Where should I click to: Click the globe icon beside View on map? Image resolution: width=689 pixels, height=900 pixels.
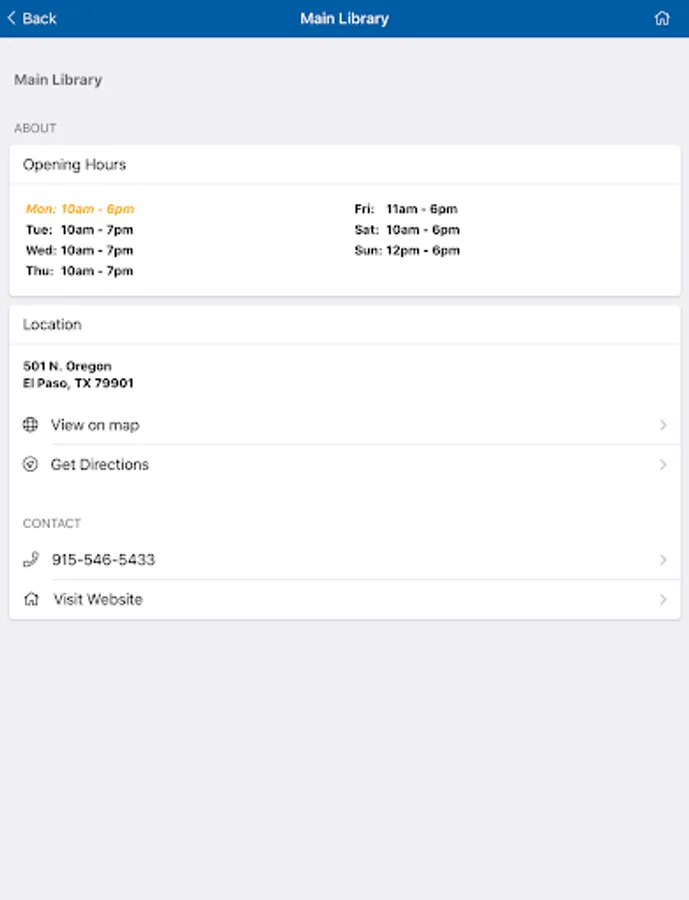30,425
